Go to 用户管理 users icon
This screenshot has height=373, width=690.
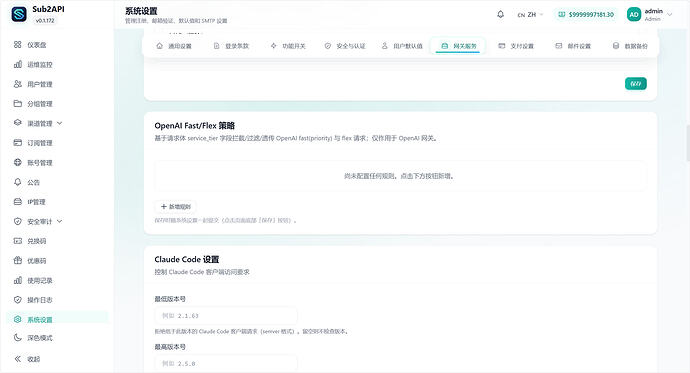pyautogui.click(x=18, y=84)
